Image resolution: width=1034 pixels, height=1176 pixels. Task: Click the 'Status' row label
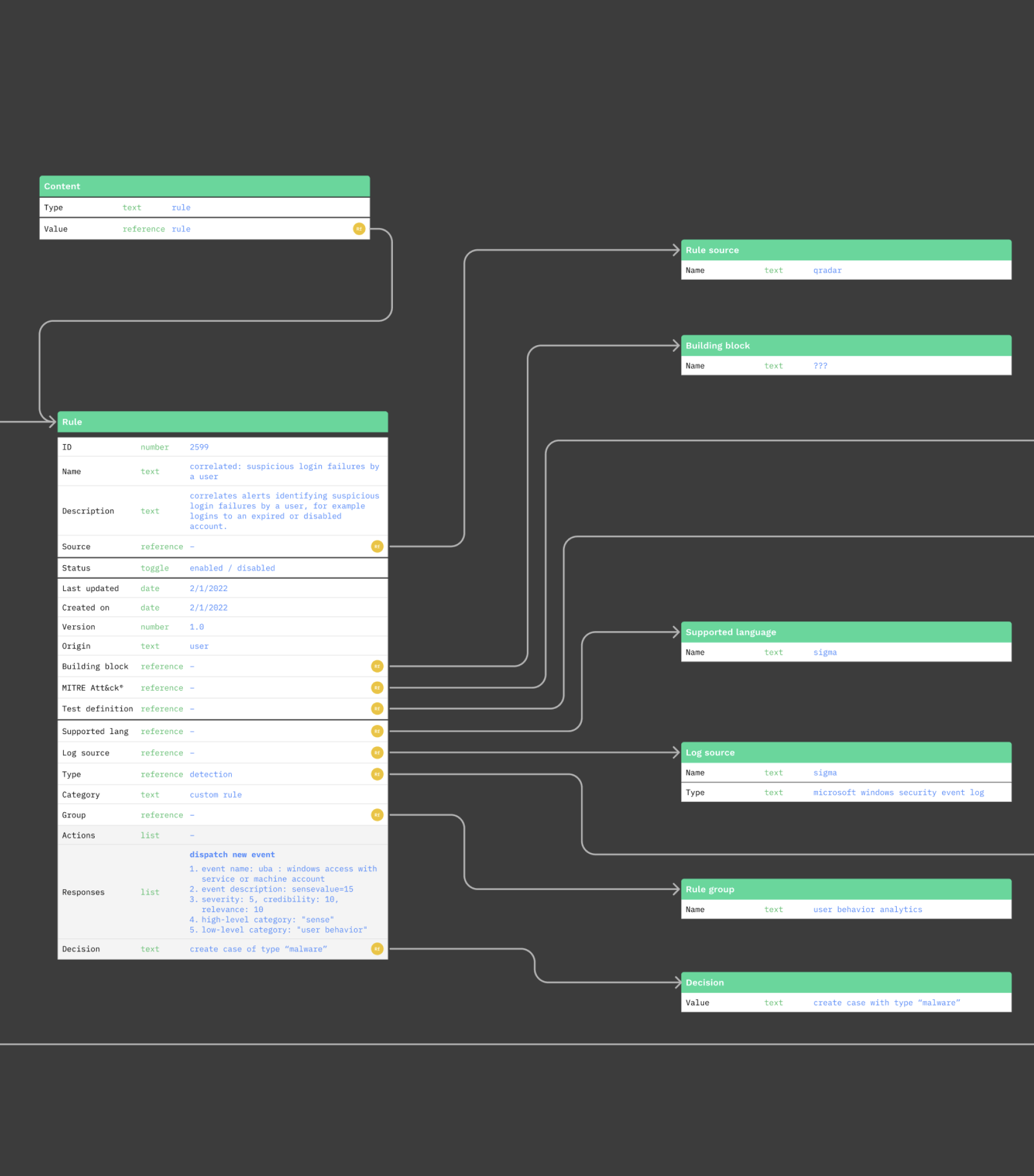(x=77, y=568)
